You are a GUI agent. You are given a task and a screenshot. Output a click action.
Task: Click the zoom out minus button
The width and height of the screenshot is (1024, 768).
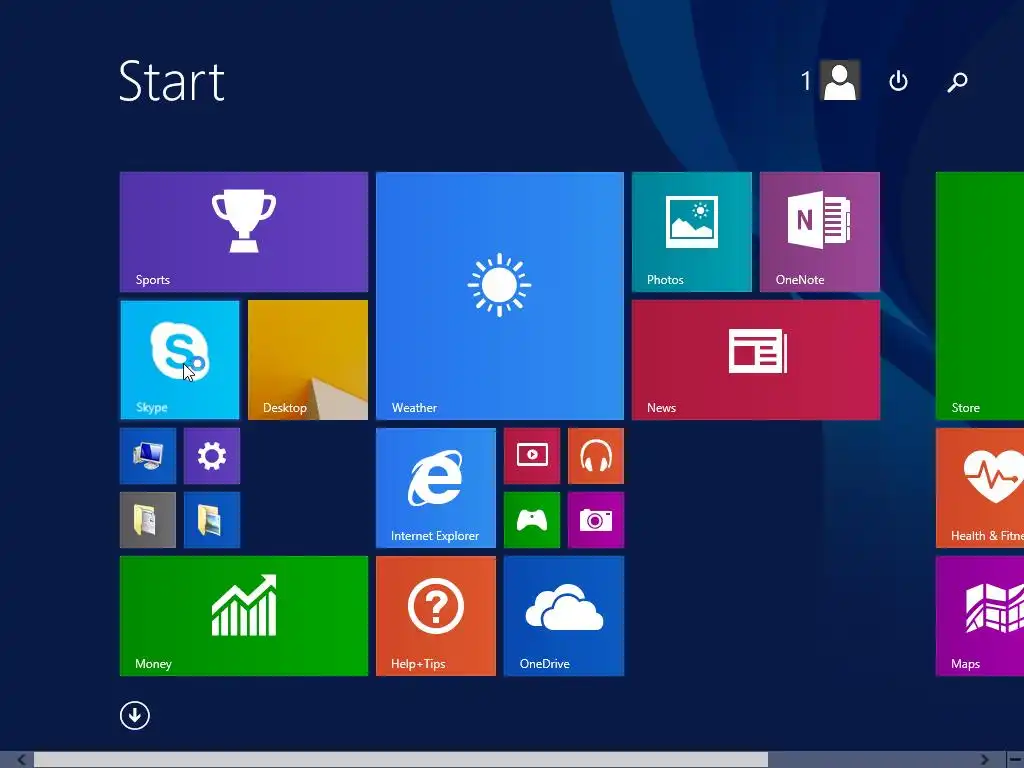[1015, 760]
